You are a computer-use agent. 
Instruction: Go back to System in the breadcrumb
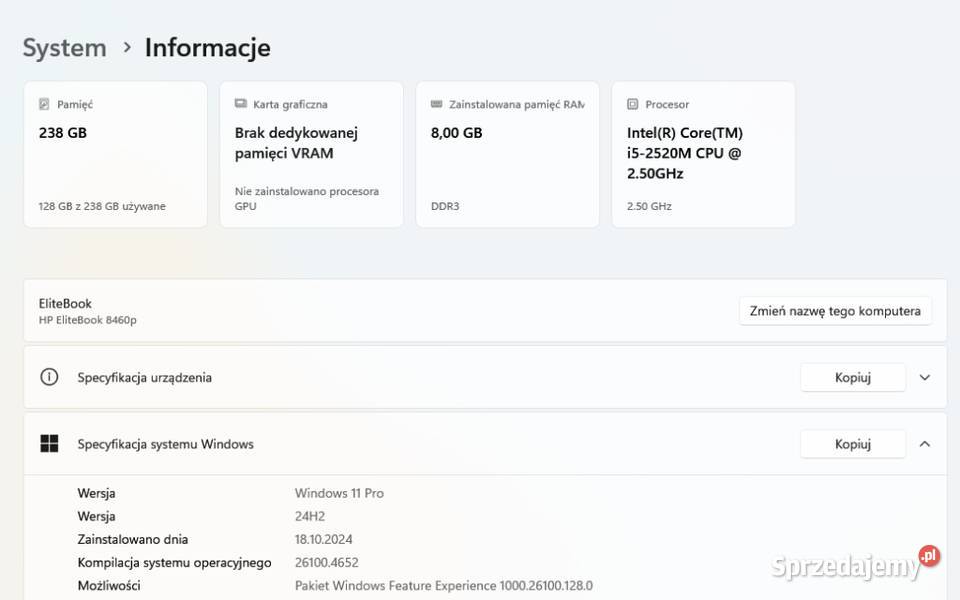point(64,47)
